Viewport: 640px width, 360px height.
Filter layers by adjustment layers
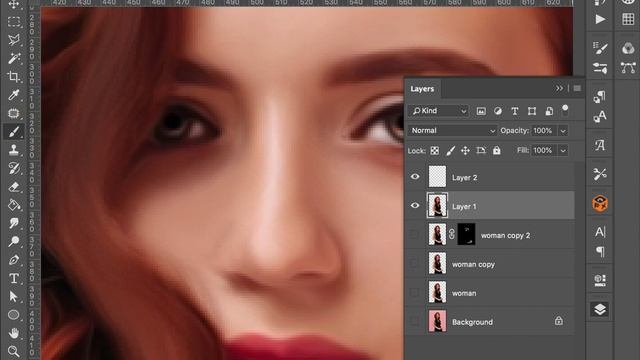498,111
